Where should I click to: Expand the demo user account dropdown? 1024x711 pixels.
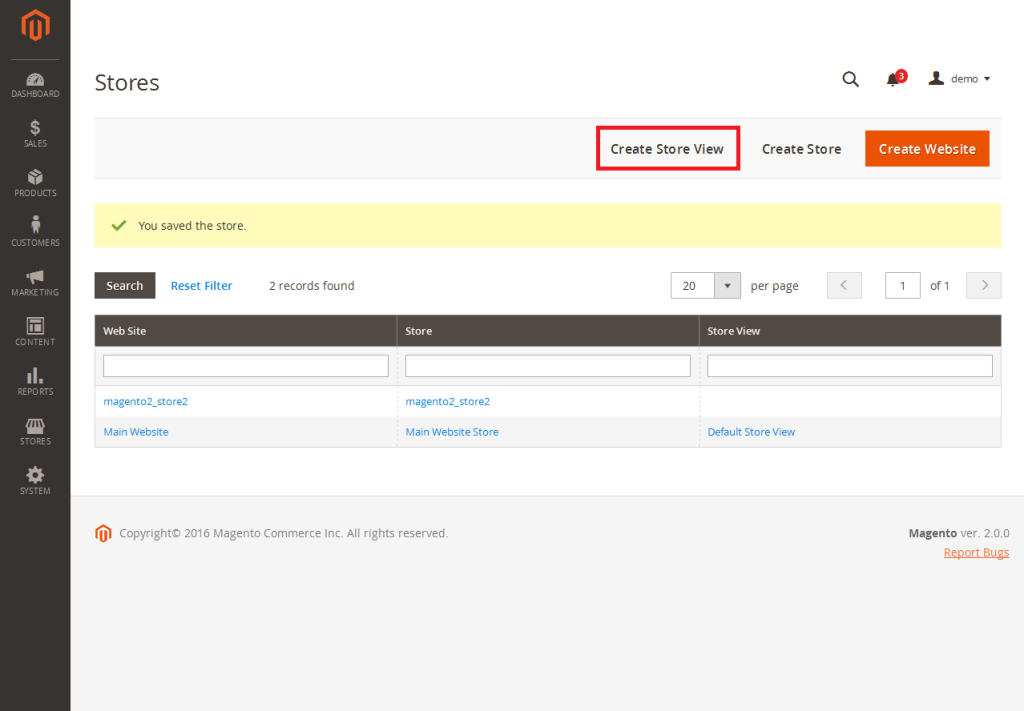point(960,79)
